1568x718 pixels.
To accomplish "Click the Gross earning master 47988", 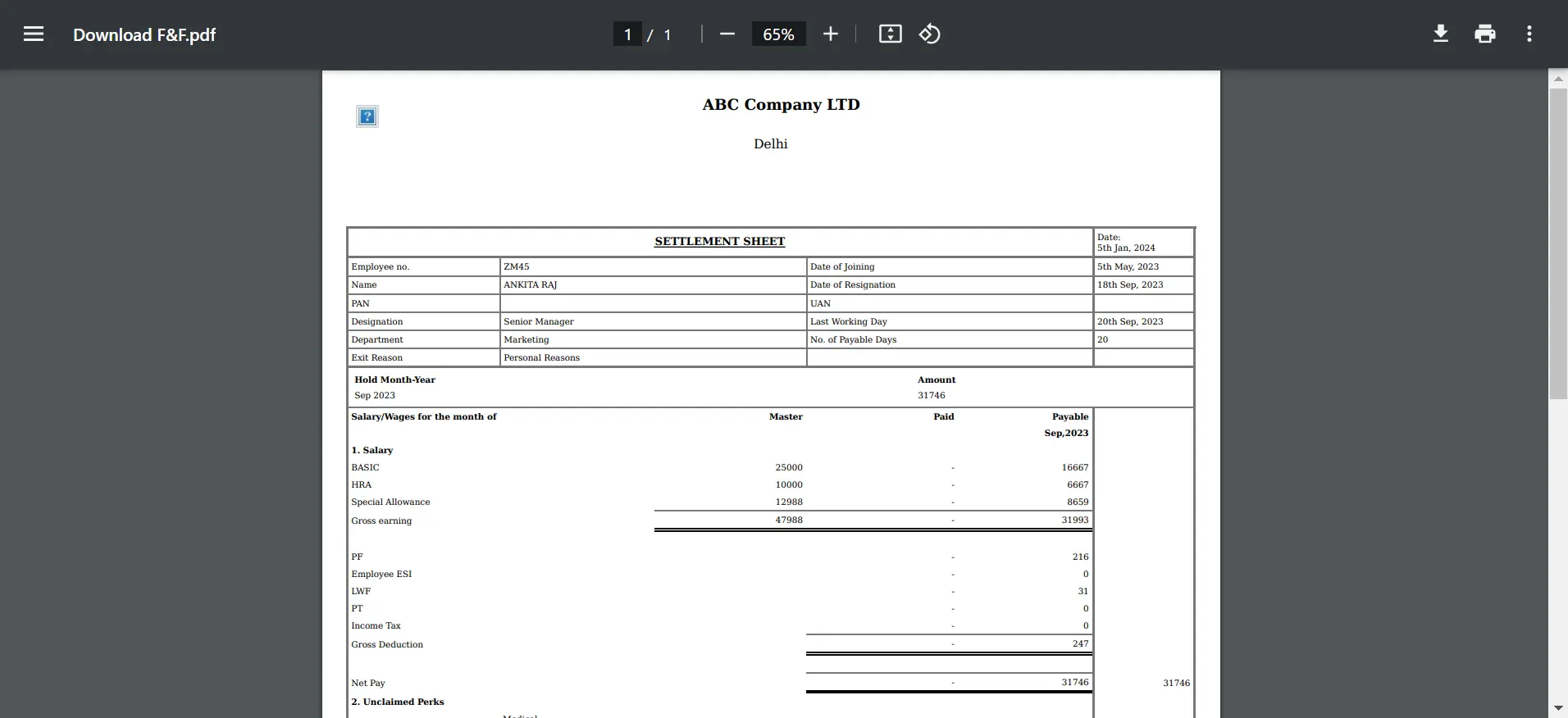I will pyautogui.click(x=789, y=520).
